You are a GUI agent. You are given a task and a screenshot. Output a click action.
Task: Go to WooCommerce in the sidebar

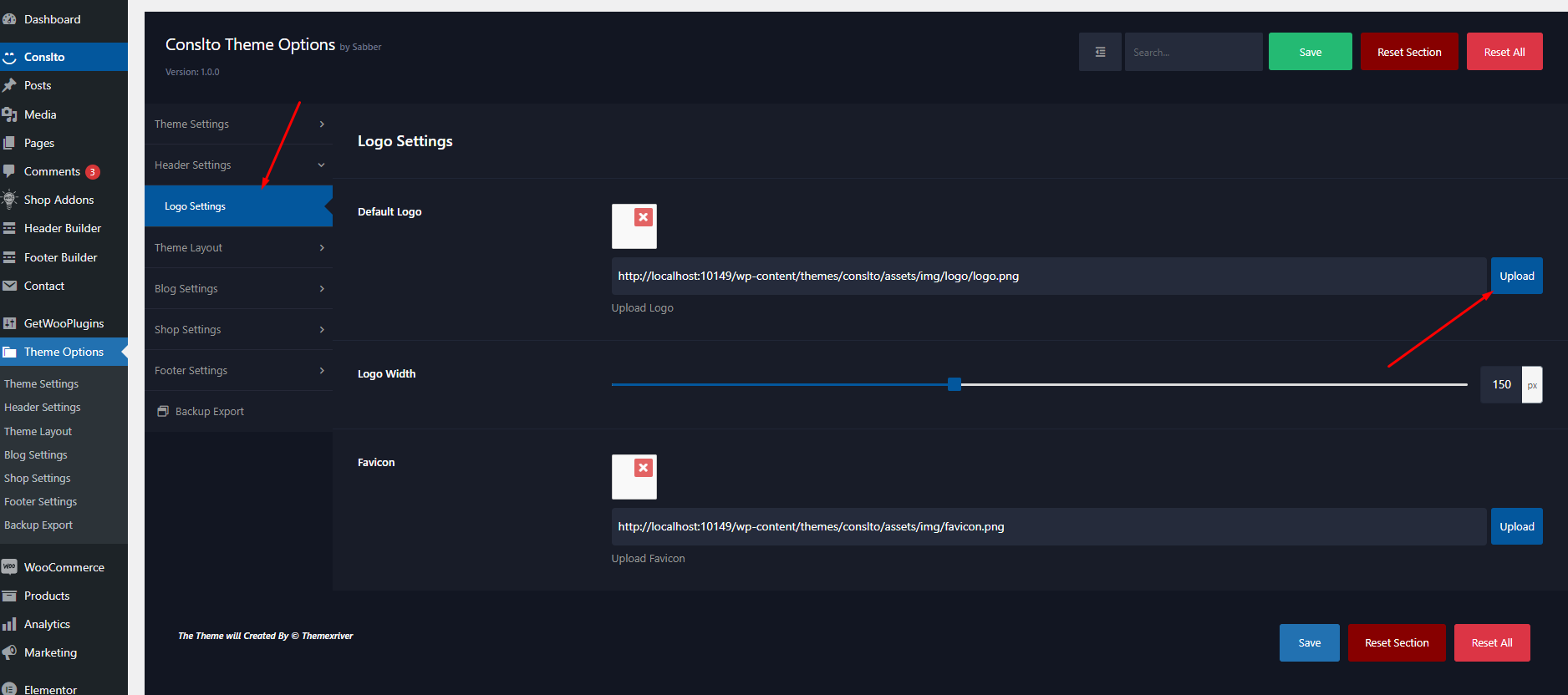64,567
